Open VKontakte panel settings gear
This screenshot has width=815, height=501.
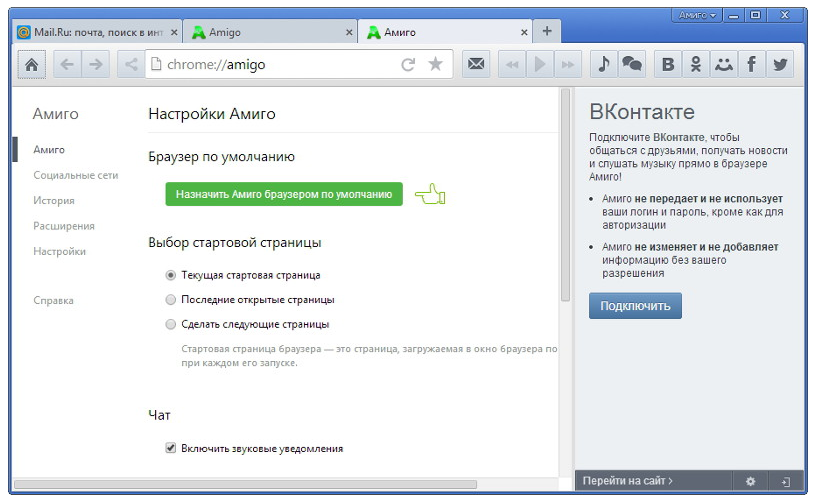[x=751, y=481]
